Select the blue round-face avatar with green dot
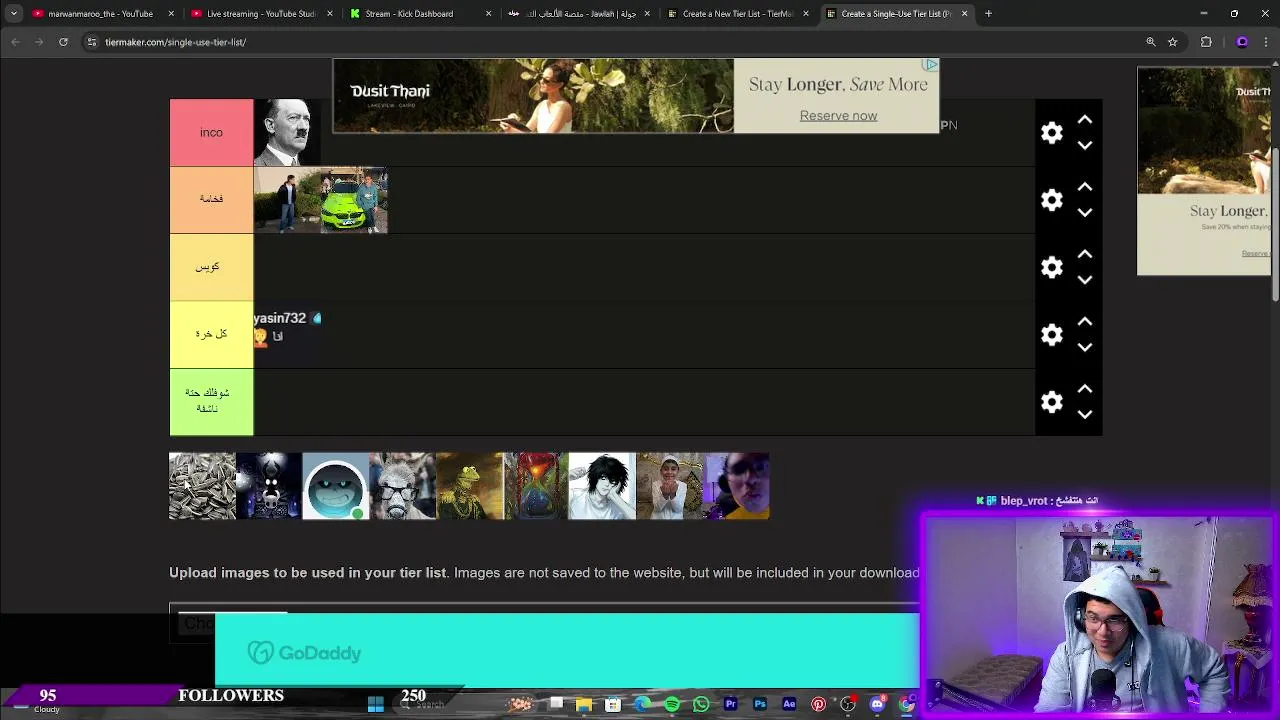Image resolution: width=1280 pixels, height=720 pixels. click(336, 486)
